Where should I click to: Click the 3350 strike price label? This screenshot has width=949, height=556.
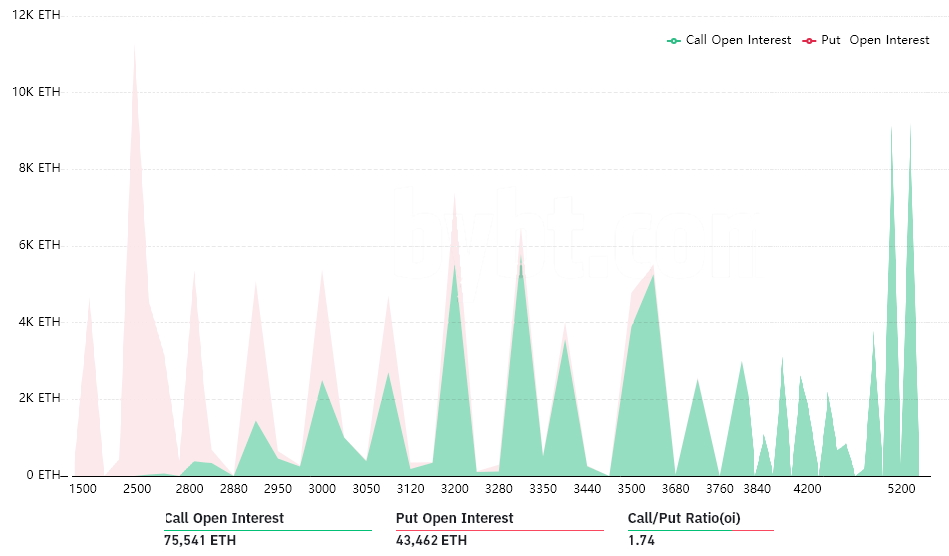(543, 489)
